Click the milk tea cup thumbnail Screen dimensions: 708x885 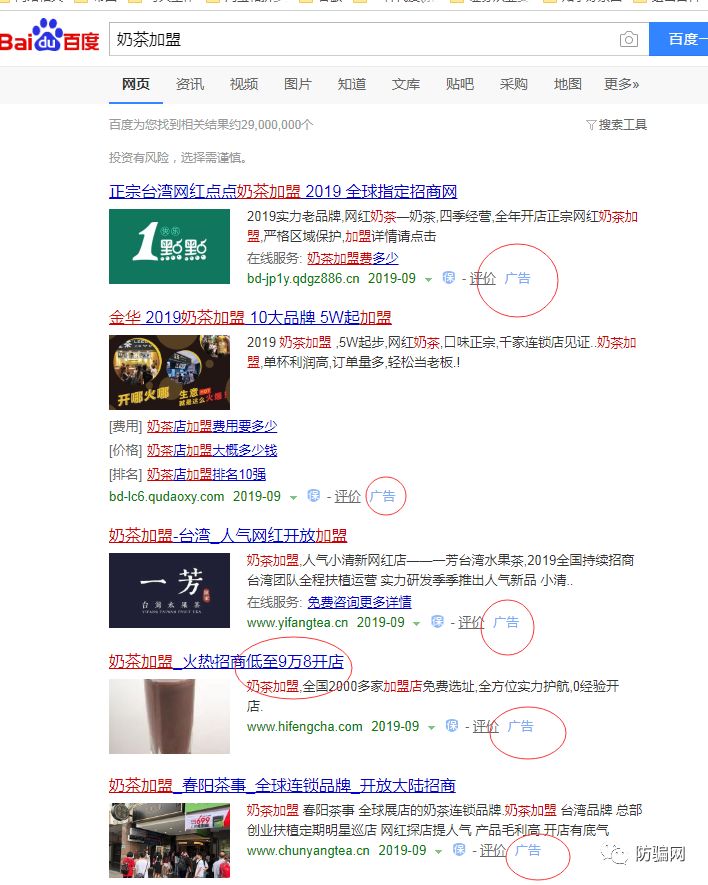169,716
